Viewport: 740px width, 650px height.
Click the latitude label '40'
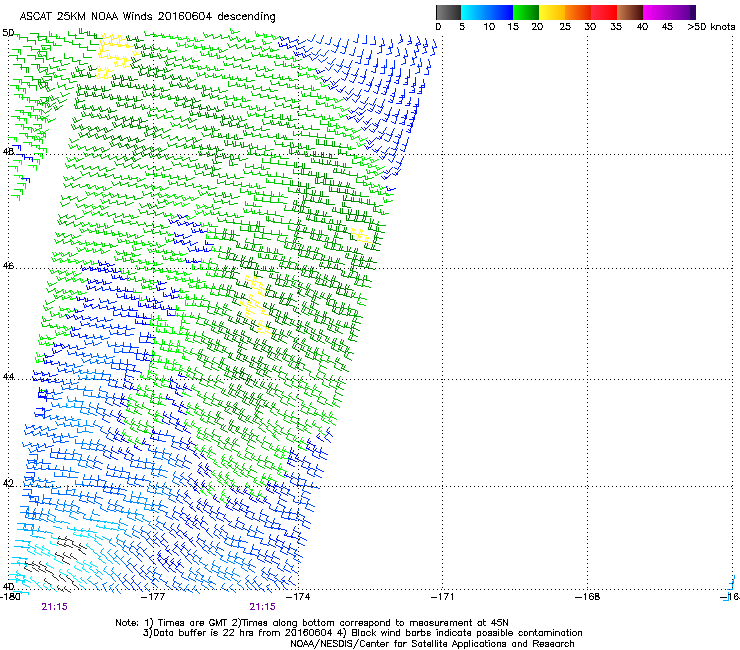(8, 586)
